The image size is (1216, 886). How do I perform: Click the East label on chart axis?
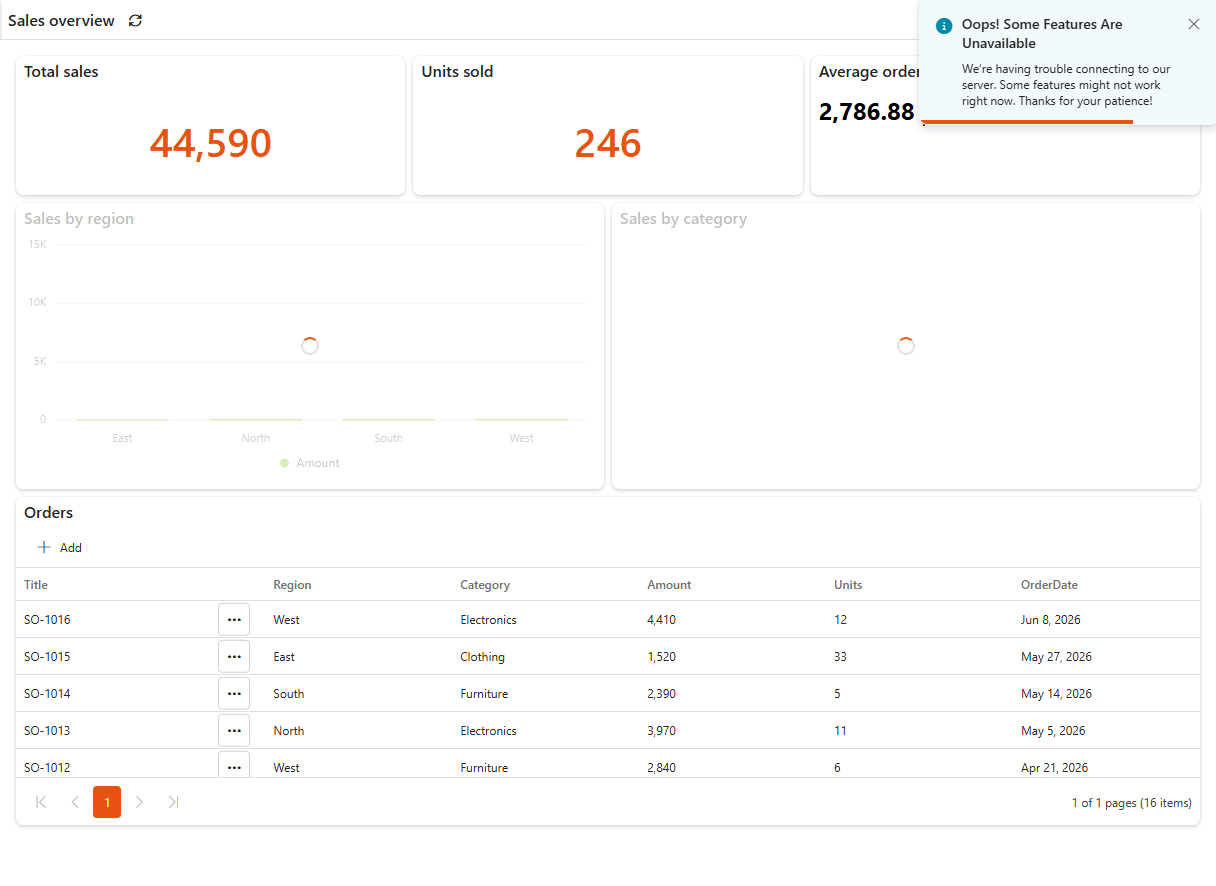122,438
